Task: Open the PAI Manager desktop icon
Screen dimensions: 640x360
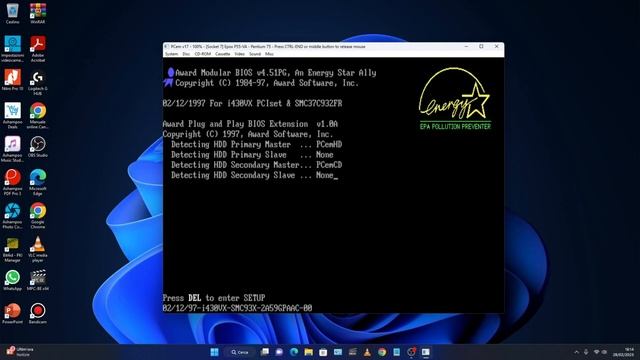Action: tap(13, 249)
